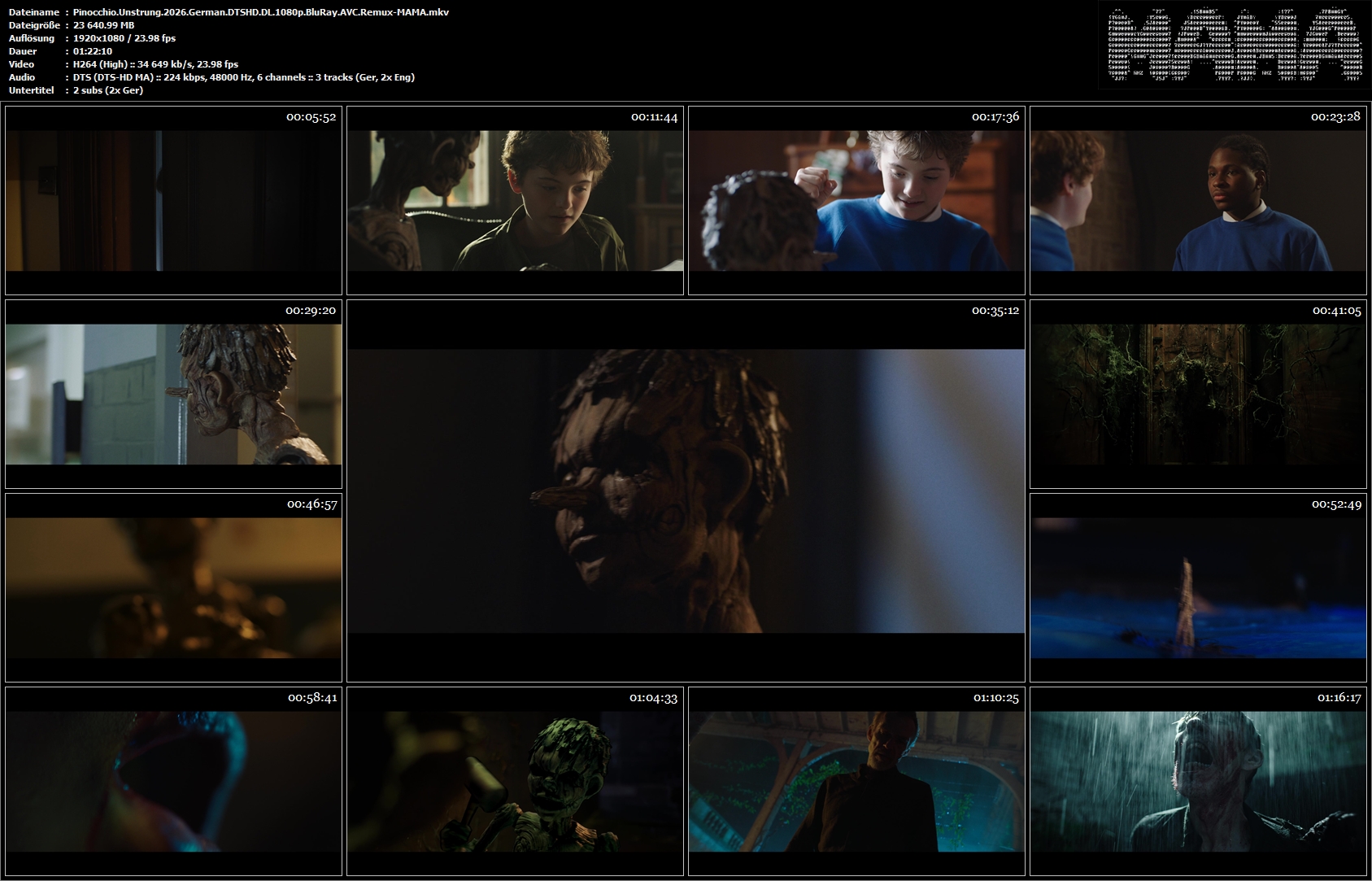Screen dimensions: 1372x881
Task: Select the large center thumbnail at 00:35:12
Action: [x=686, y=491]
